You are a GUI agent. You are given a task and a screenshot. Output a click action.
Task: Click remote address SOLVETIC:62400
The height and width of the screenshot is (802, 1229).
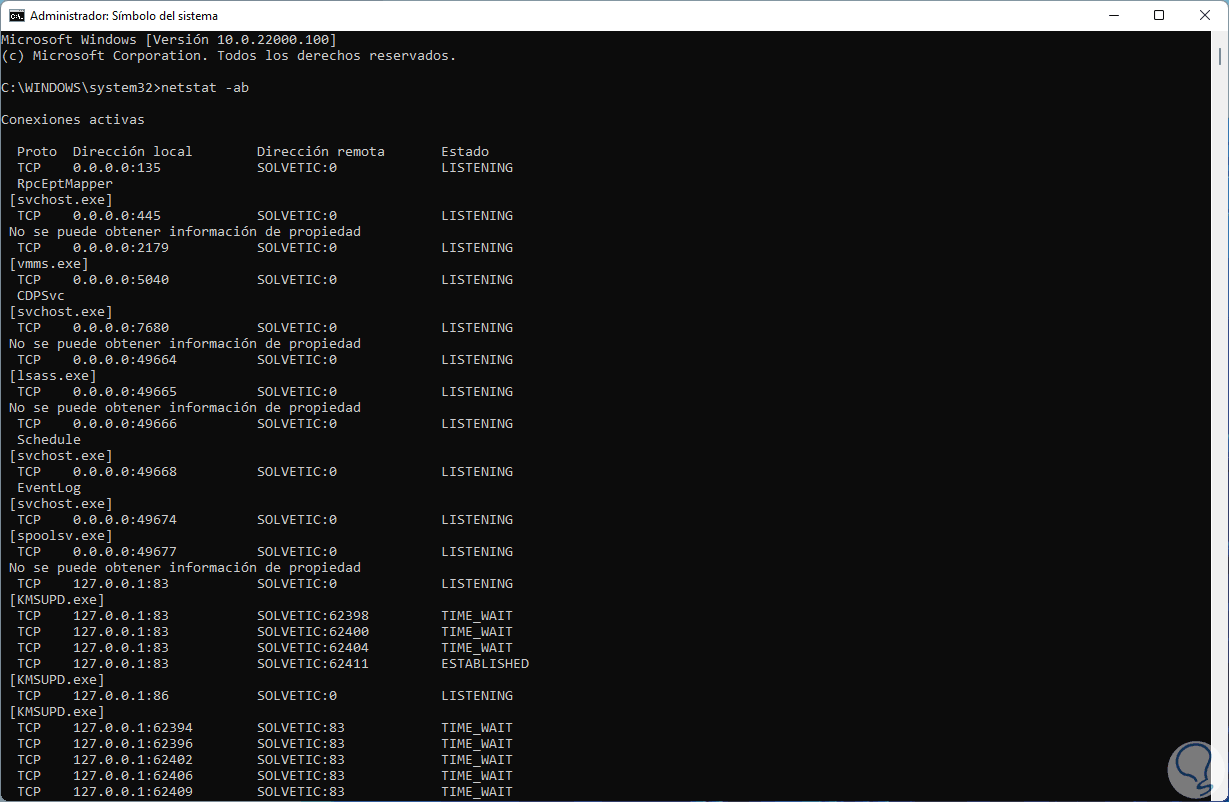click(x=313, y=632)
